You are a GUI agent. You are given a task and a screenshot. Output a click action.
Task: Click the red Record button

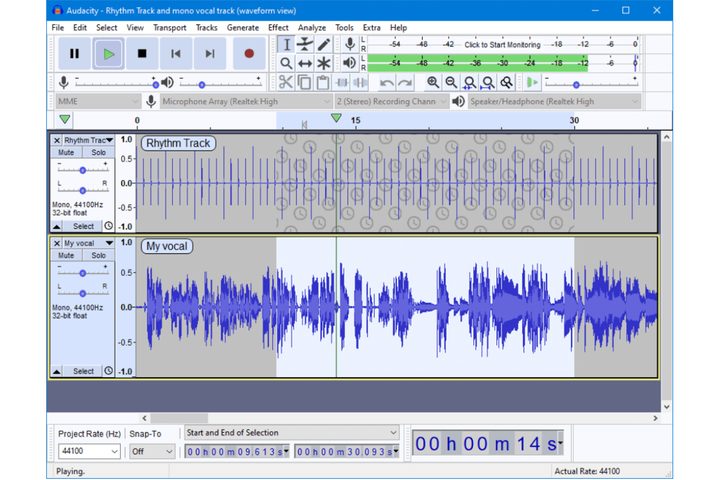click(x=249, y=53)
